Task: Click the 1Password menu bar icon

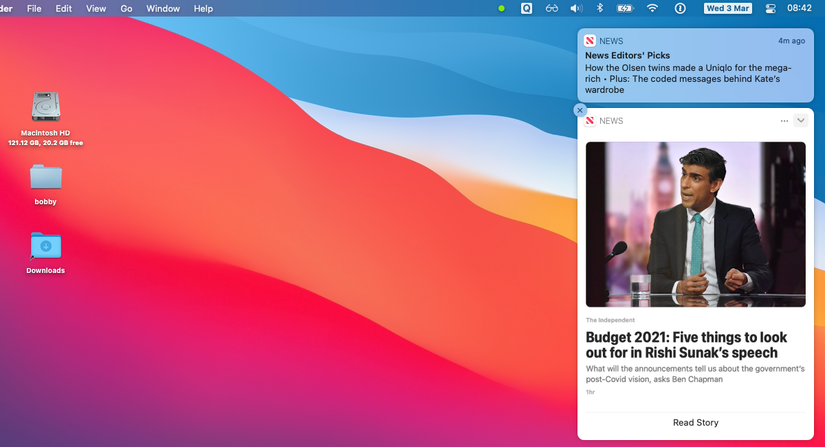Action: [x=680, y=8]
